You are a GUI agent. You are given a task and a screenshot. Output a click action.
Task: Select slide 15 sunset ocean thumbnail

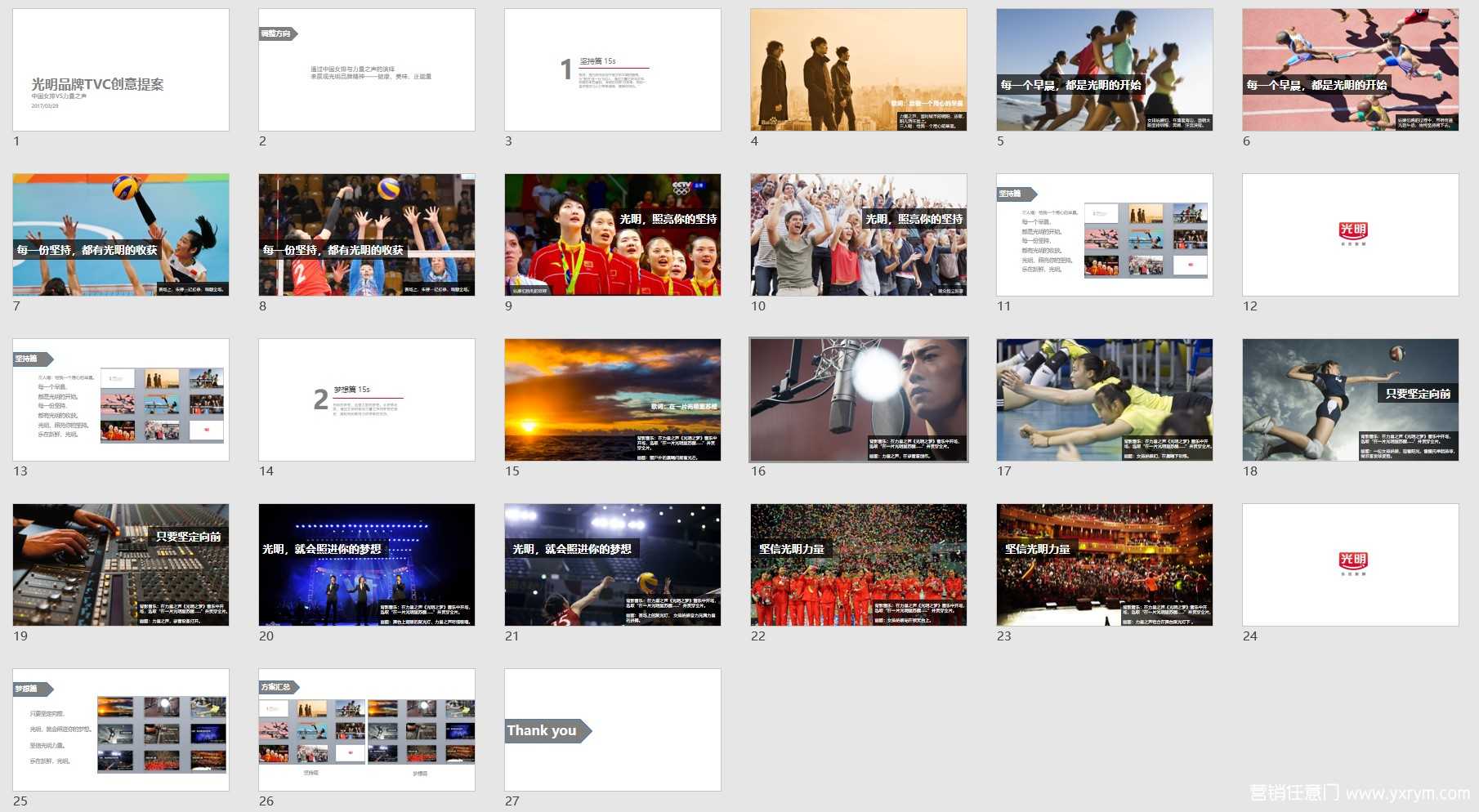pyautogui.click(x=613, y=399)
